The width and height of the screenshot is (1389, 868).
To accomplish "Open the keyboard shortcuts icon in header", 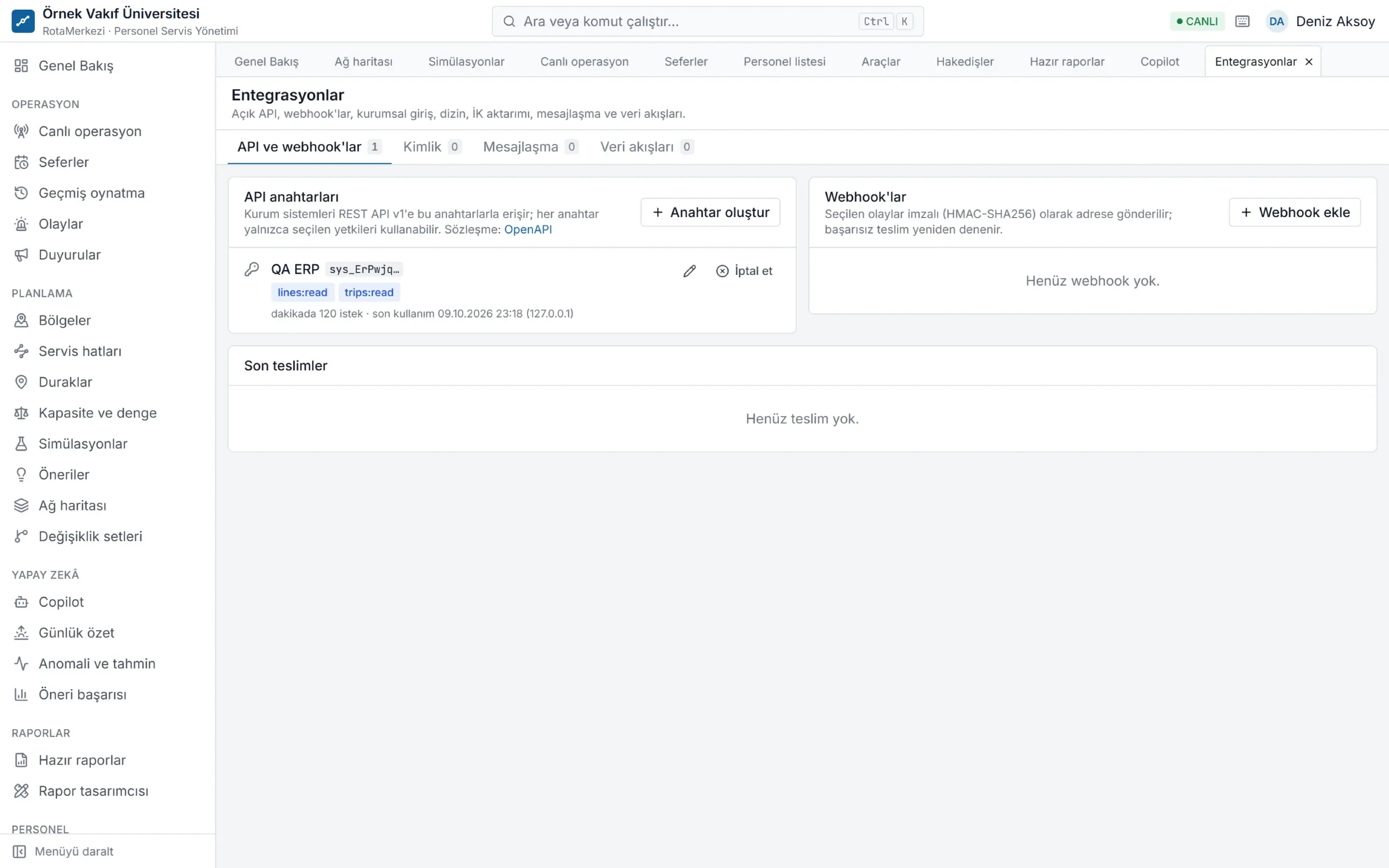I will click(x=1242, y=21).
